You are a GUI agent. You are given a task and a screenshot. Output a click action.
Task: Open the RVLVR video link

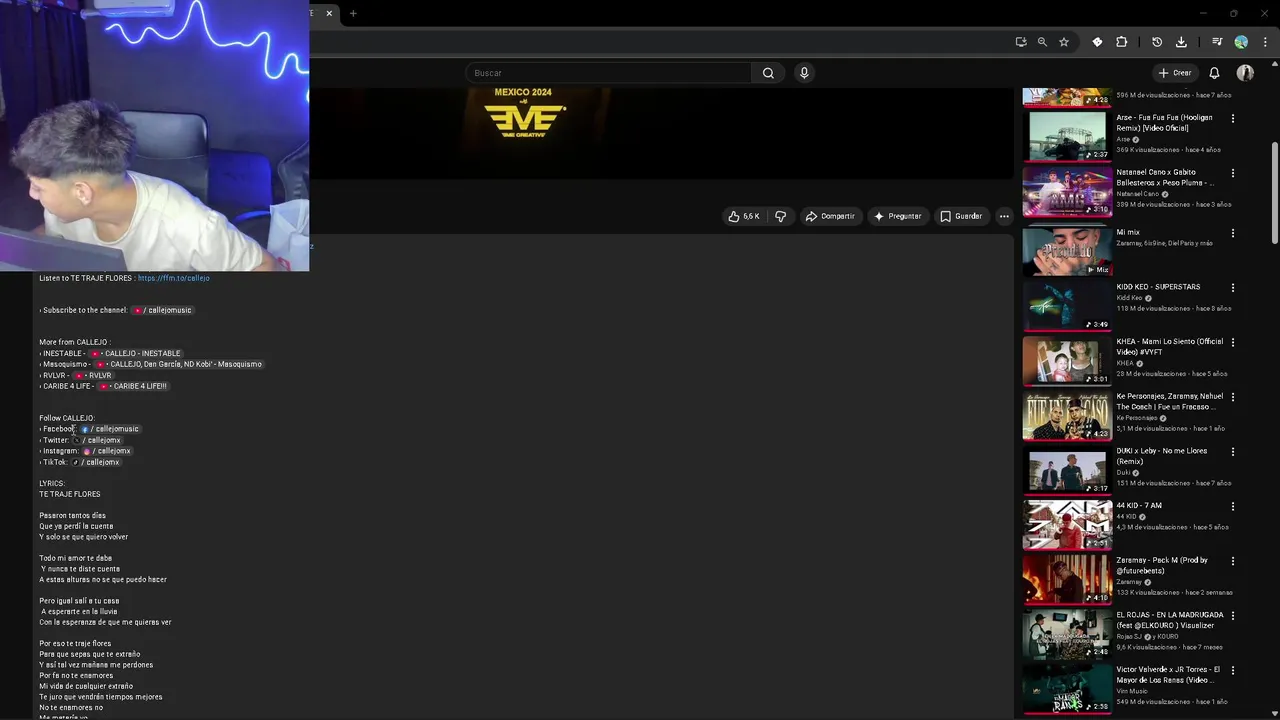tap(93, 375)
